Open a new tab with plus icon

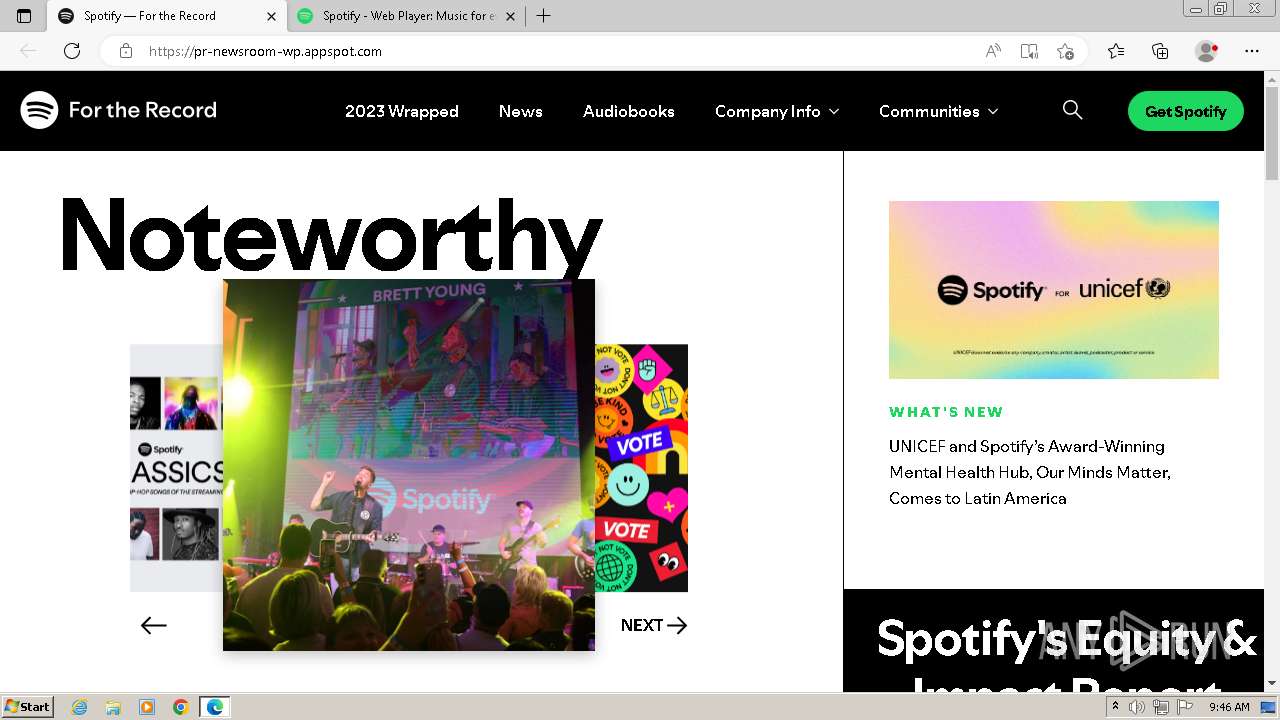pos(543,16)
